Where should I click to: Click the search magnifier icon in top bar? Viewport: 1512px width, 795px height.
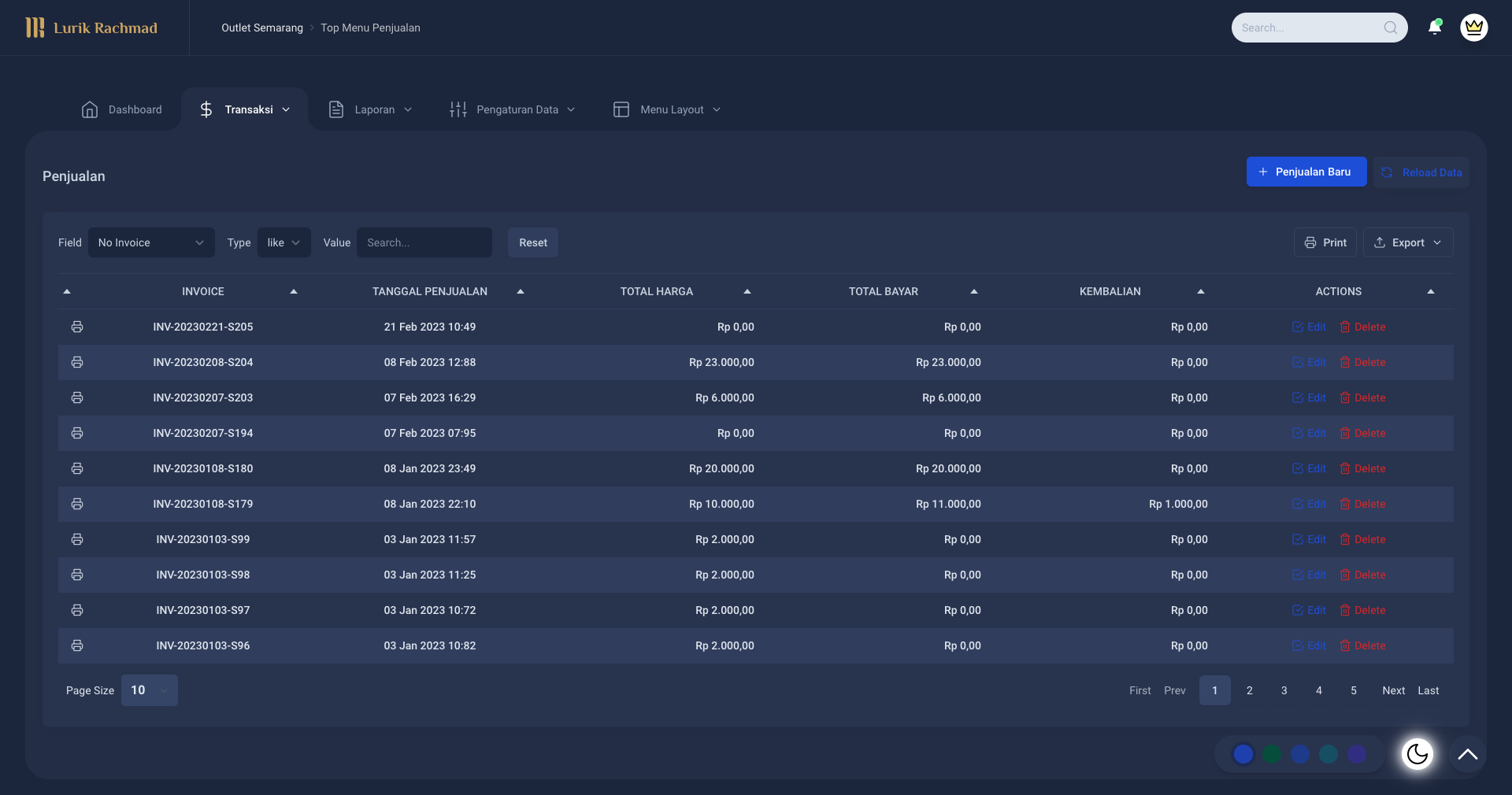1391,28
